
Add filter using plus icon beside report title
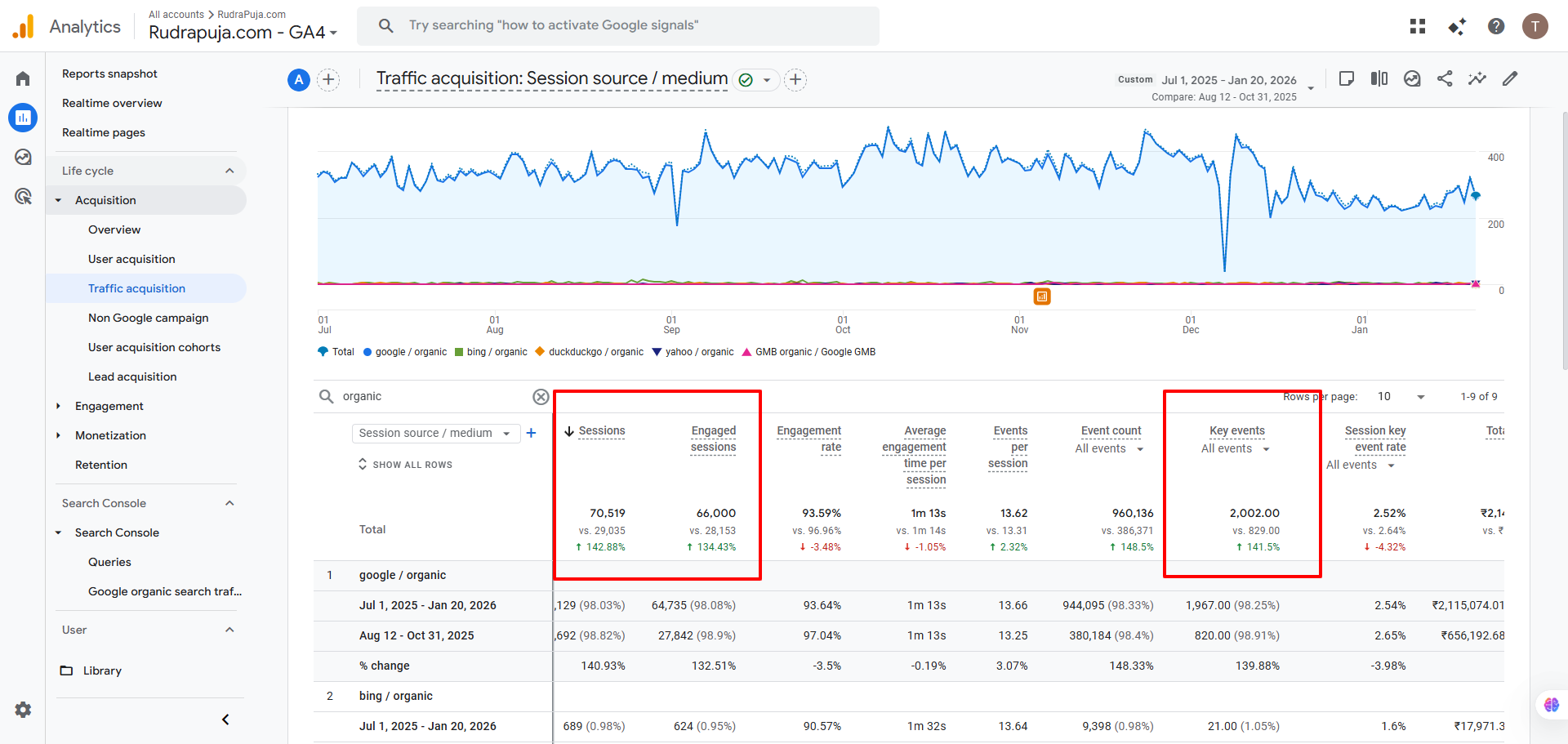coord(795,79)
